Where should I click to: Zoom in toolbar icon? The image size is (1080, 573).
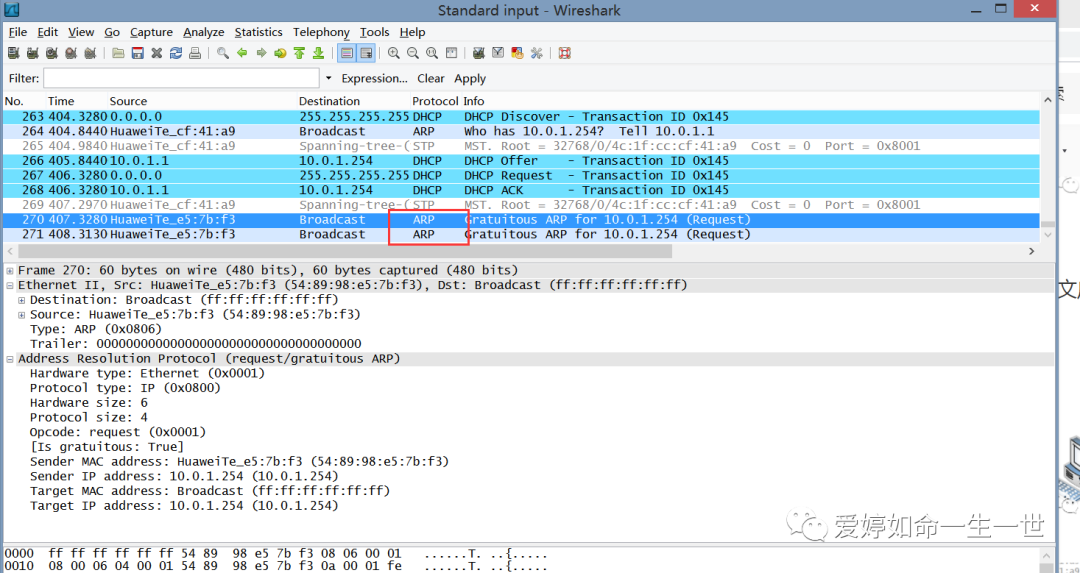pos(393,53)
